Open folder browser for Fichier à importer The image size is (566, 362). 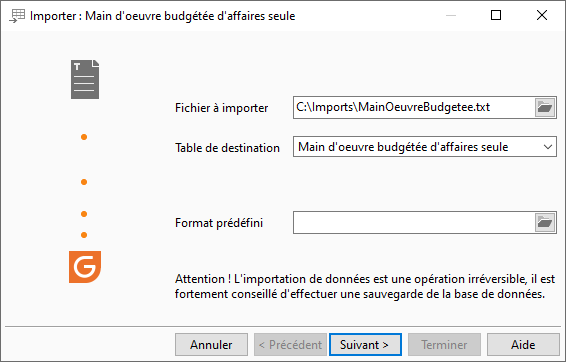(x=545, y=107)
